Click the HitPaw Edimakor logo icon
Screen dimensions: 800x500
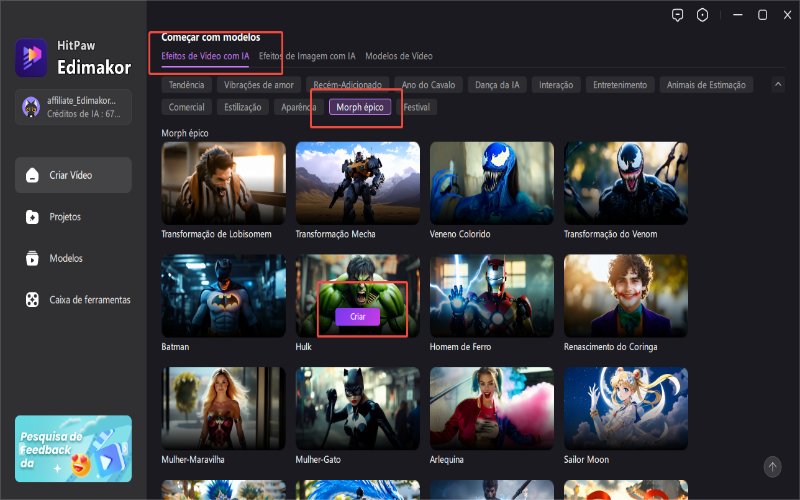click(x=31, y=57)
